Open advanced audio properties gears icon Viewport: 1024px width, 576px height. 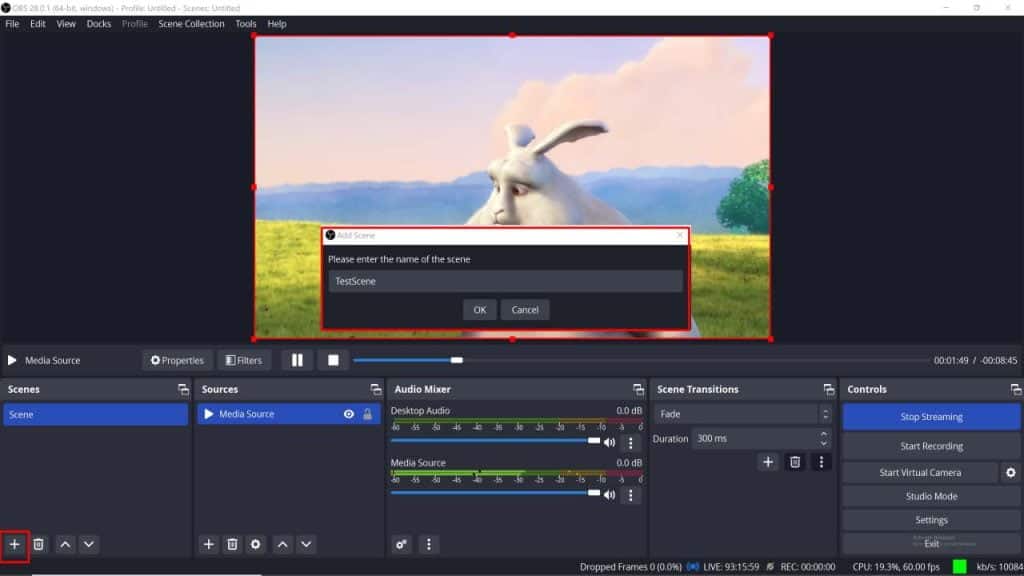coord(402,544)
